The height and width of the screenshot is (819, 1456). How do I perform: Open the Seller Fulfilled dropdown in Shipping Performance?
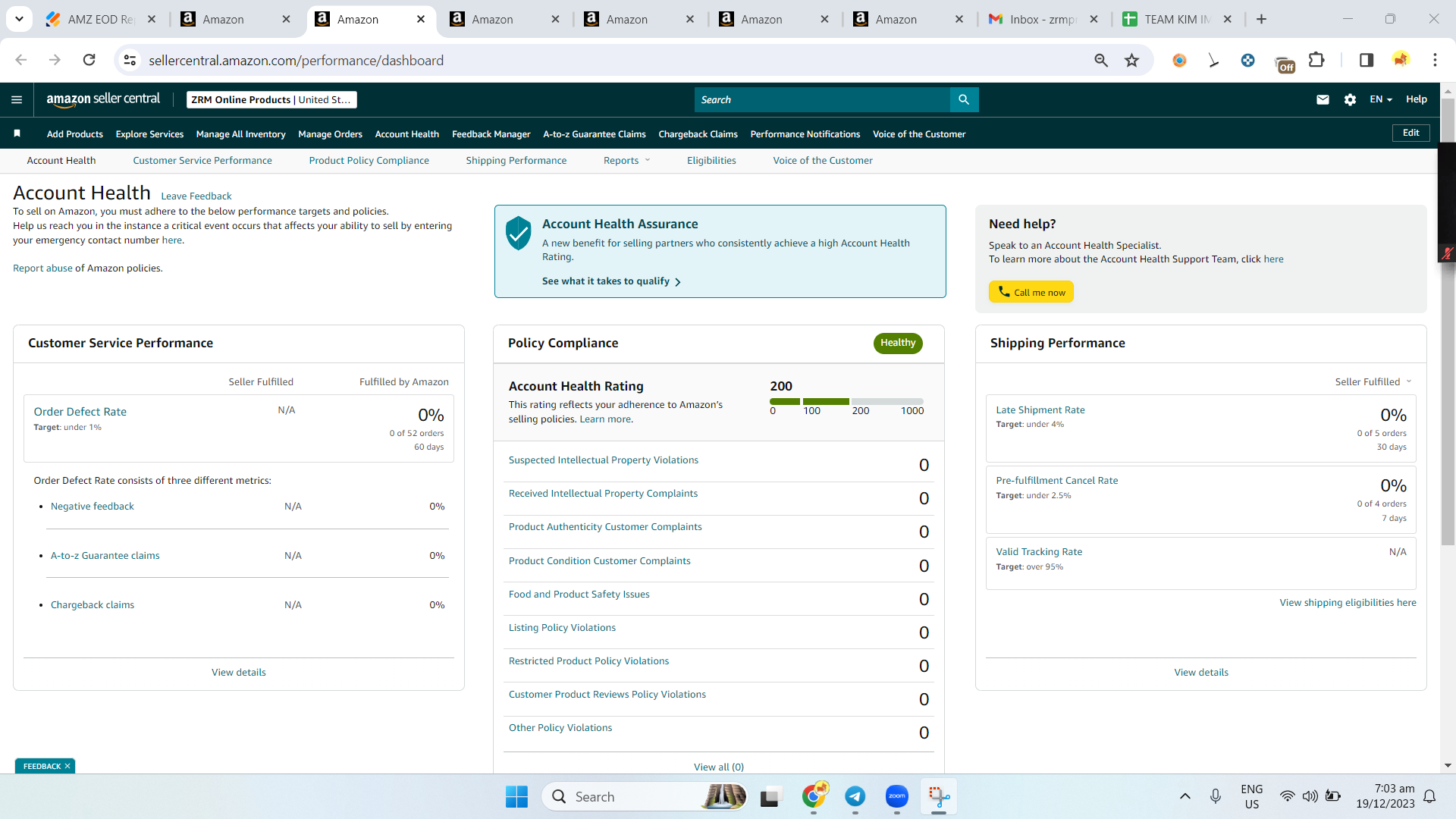1373,382
